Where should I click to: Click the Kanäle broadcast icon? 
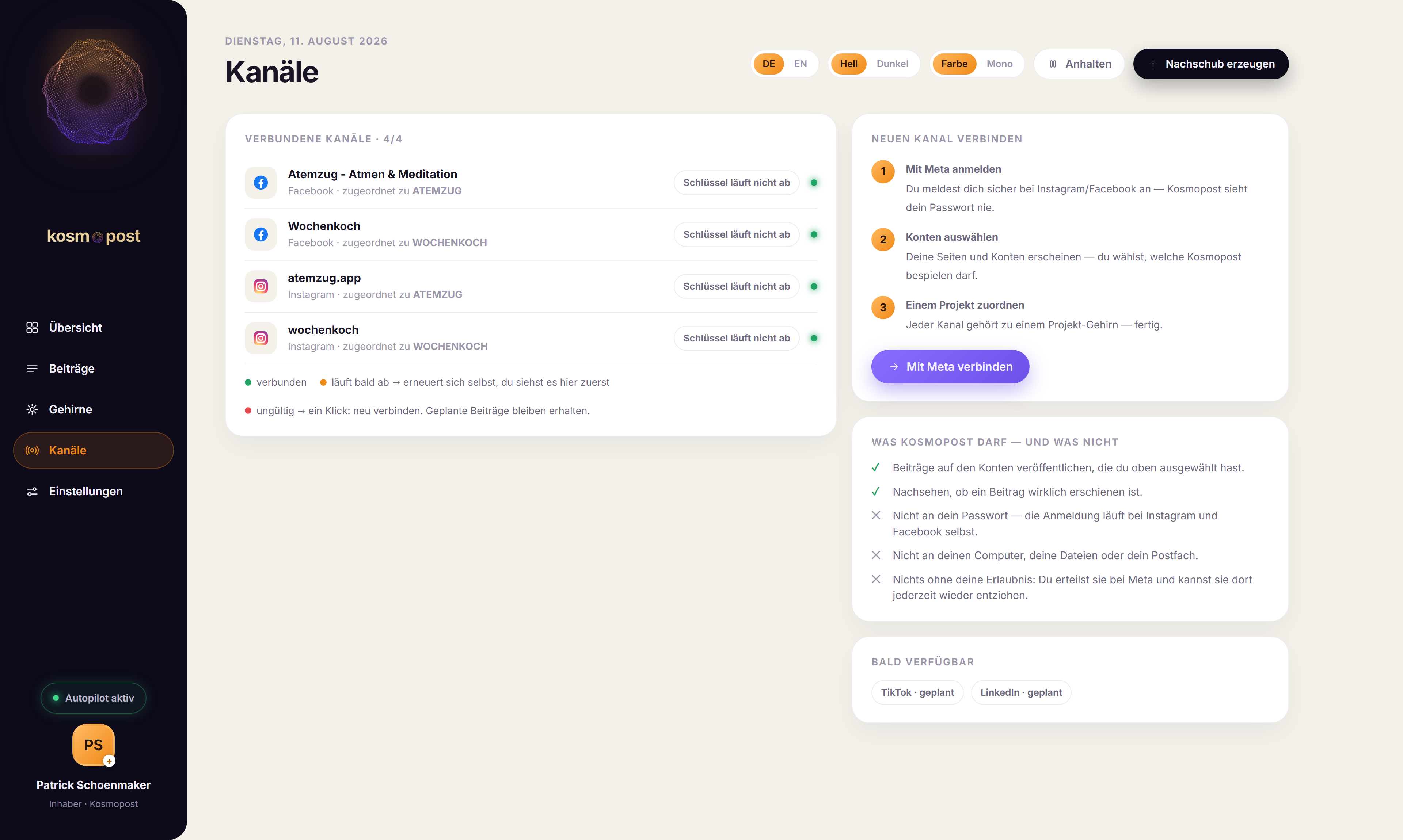point(32,451)
